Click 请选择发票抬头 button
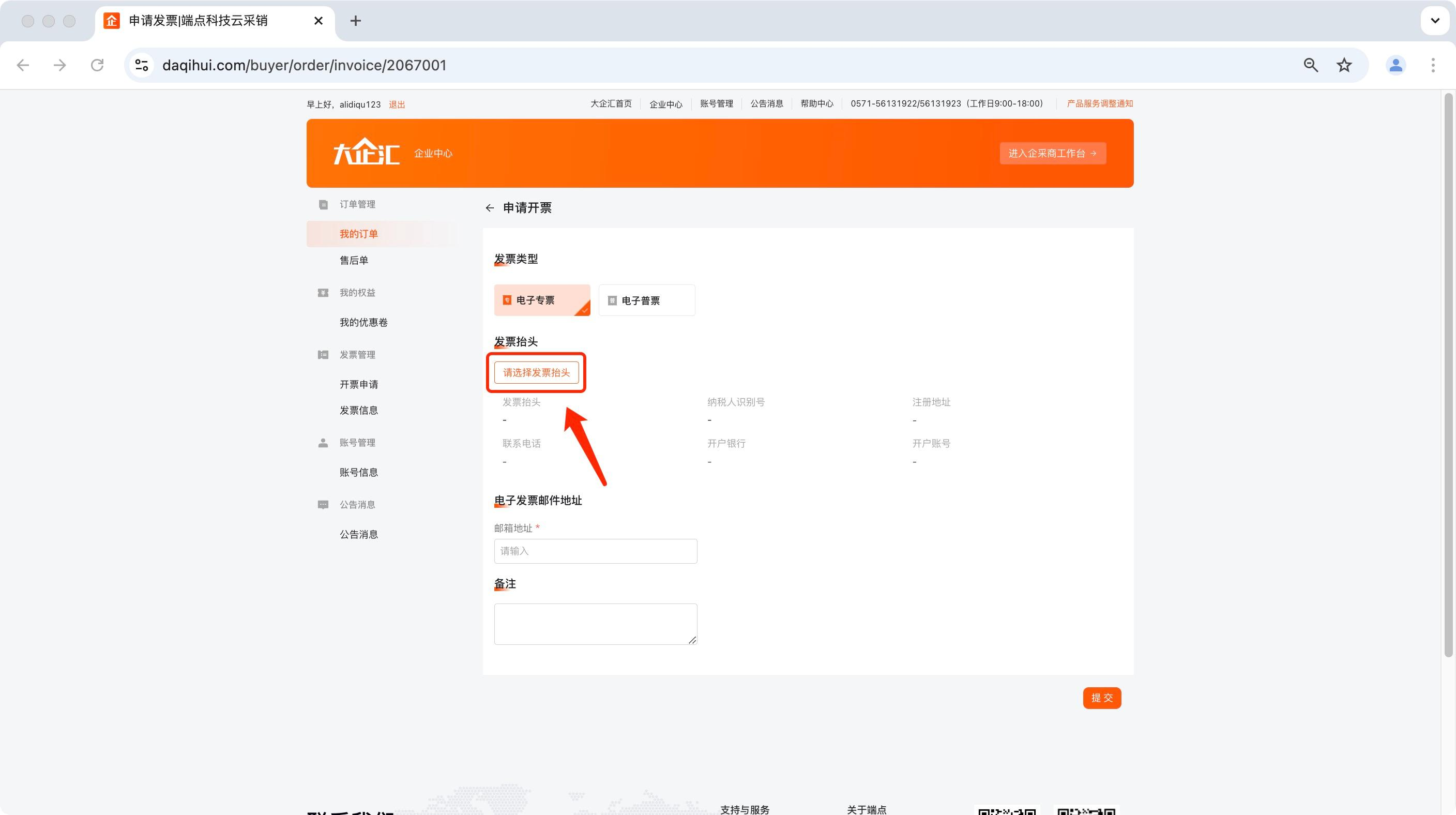 pyautogui.click(x=536, y=372)
